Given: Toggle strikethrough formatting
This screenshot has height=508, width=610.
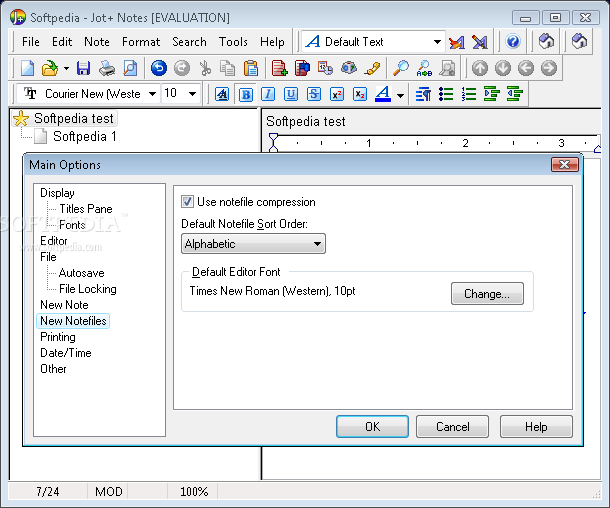Looking at the screenshot, I should pos(314,95).
